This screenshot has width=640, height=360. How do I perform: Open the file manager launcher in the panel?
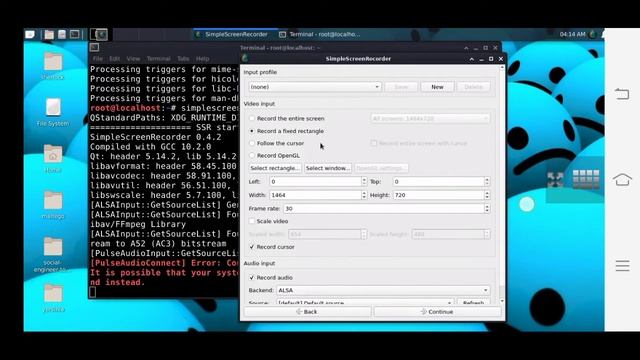point(49,34)
